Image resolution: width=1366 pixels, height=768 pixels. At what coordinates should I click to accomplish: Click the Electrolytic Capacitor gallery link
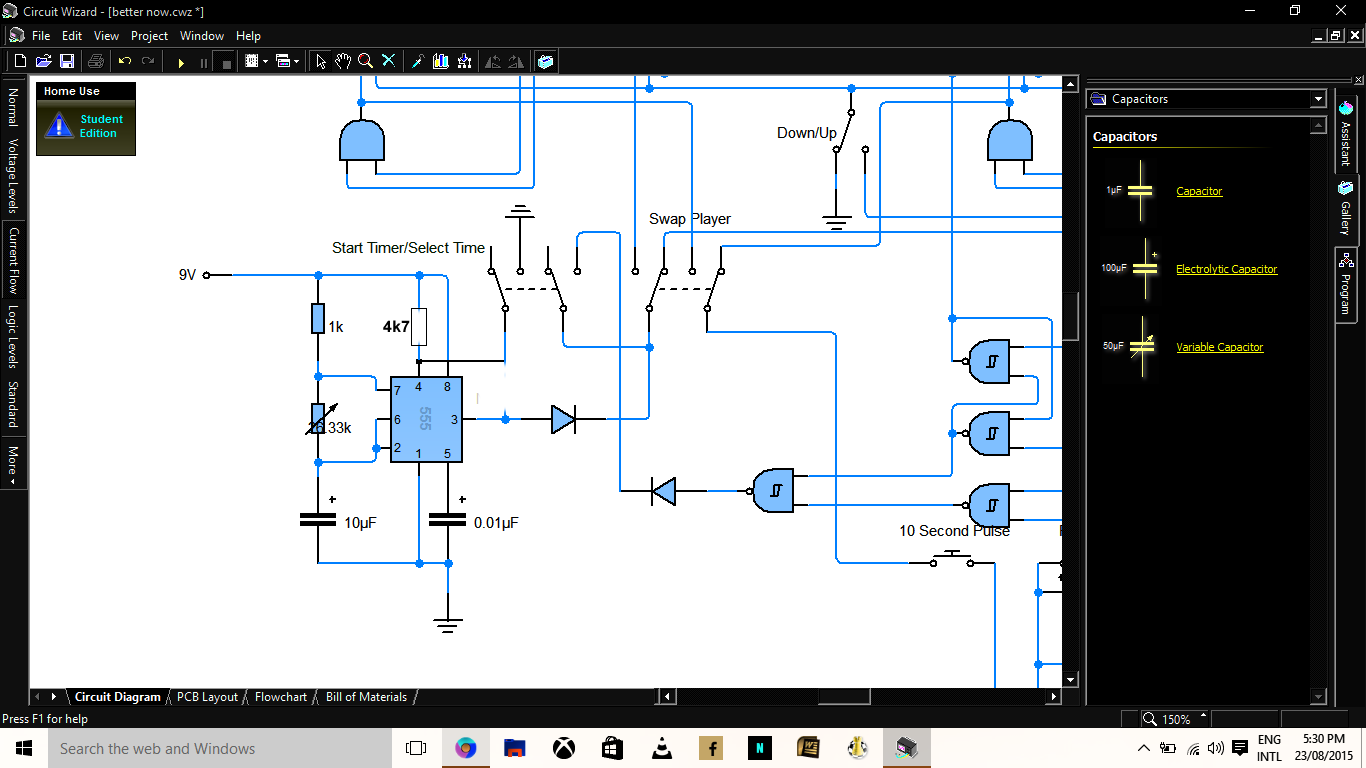[1227, 269]
